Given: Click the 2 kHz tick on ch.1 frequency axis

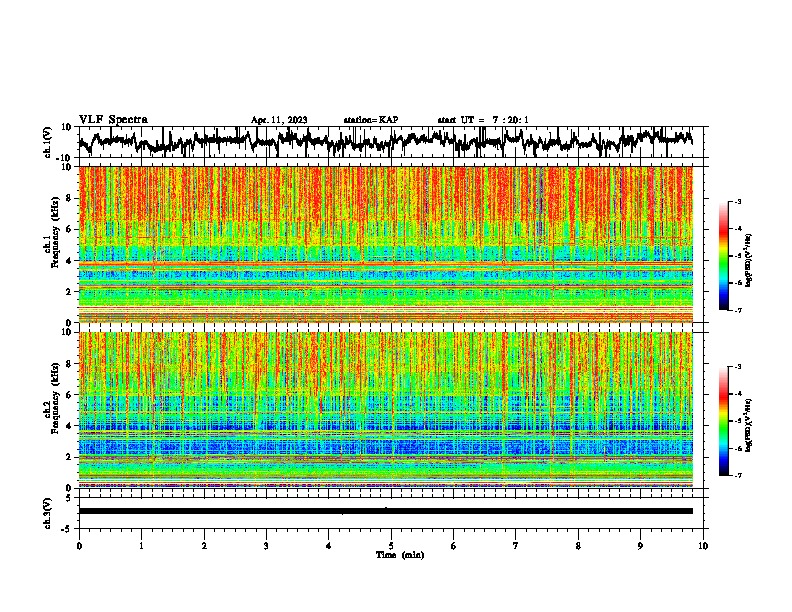Looking at the screenshot, I should pyautogui.click(x=69, y=292).
